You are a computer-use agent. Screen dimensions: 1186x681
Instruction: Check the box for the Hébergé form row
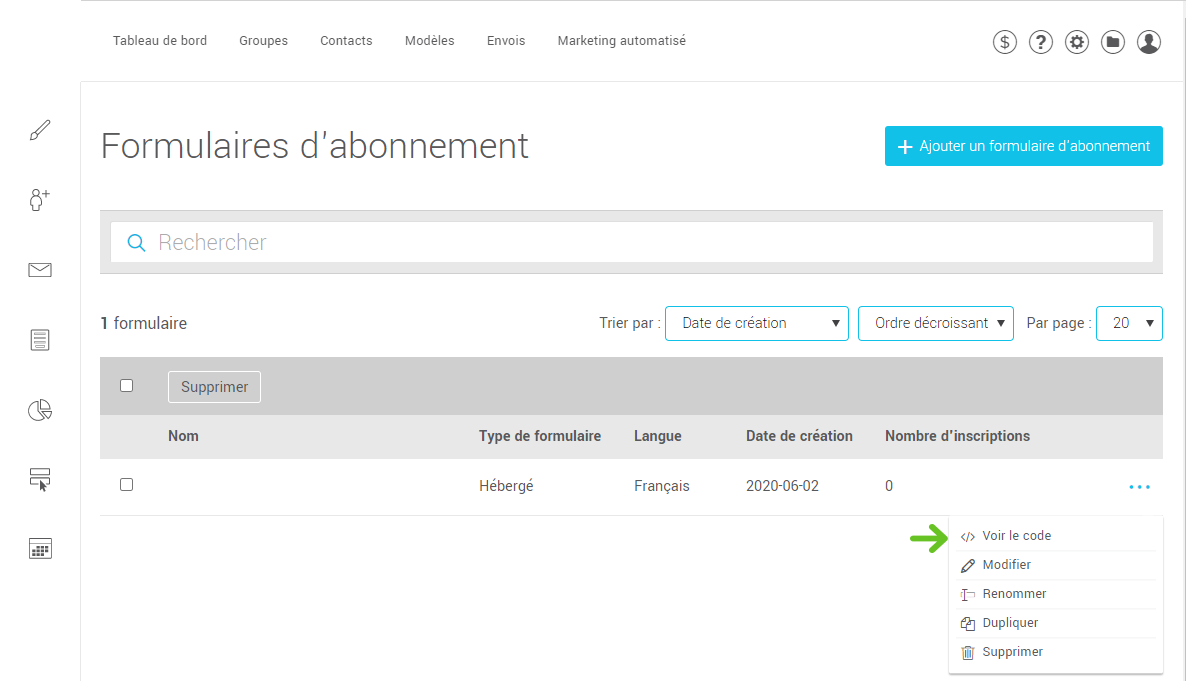pos(127,485)
